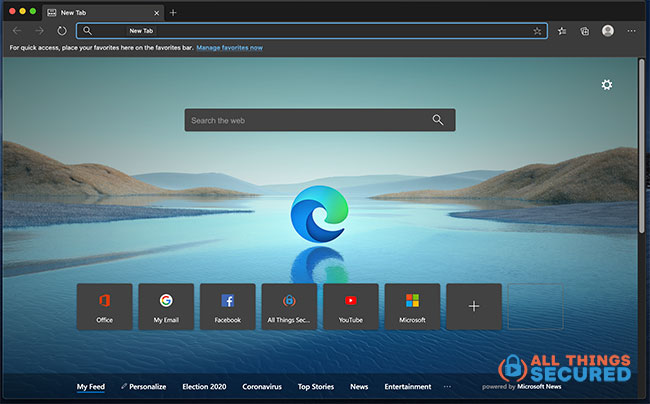Open page settings gear icon
The image size is (650, 404).
click(607, 85)
